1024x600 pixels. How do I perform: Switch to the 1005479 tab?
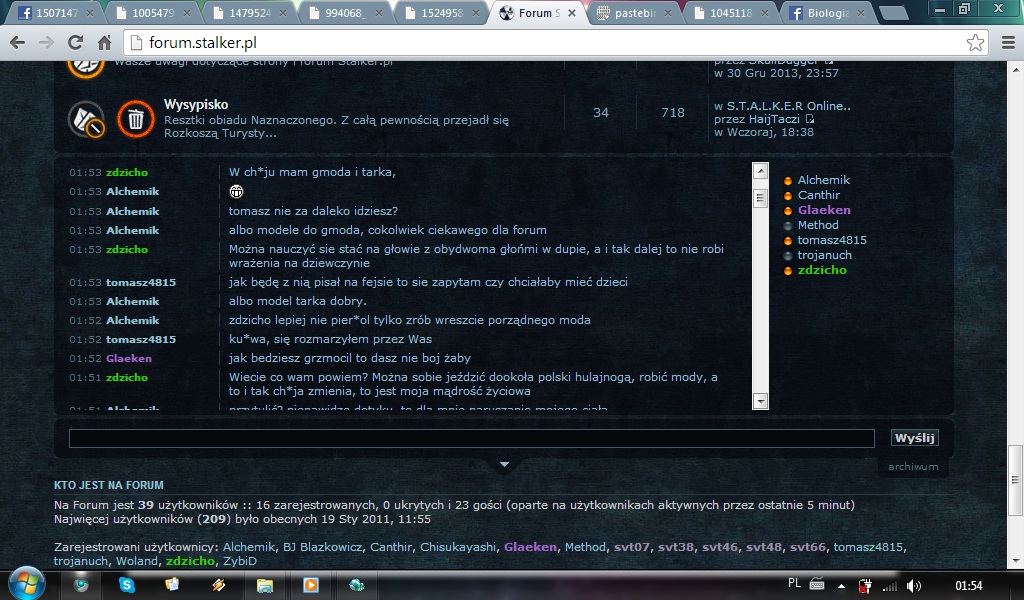coord(155,13)
